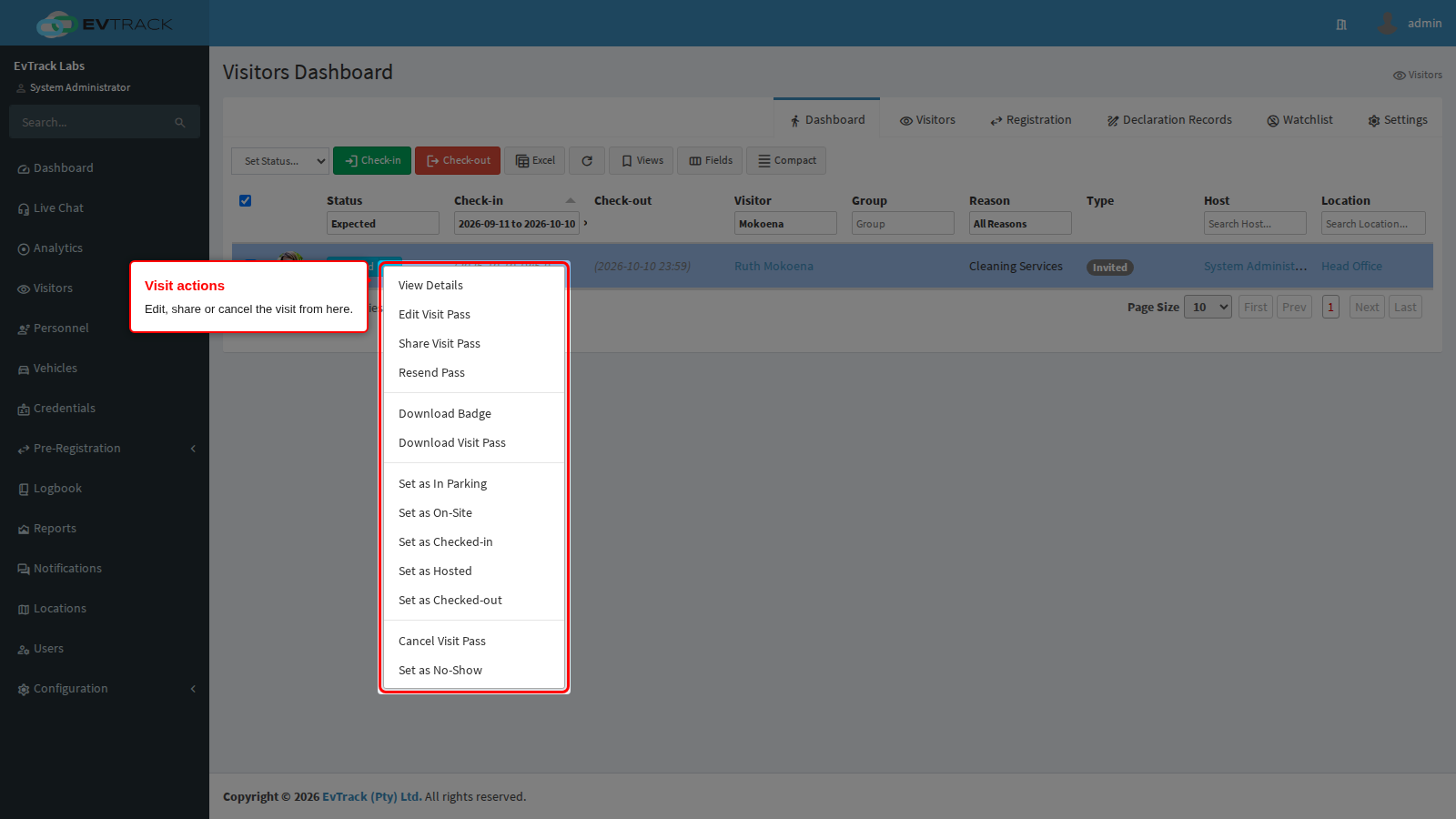The height and width of the screenshot is (819, 1456).
Task: Click the Locations map icon
Action: [x=24, y=610]
